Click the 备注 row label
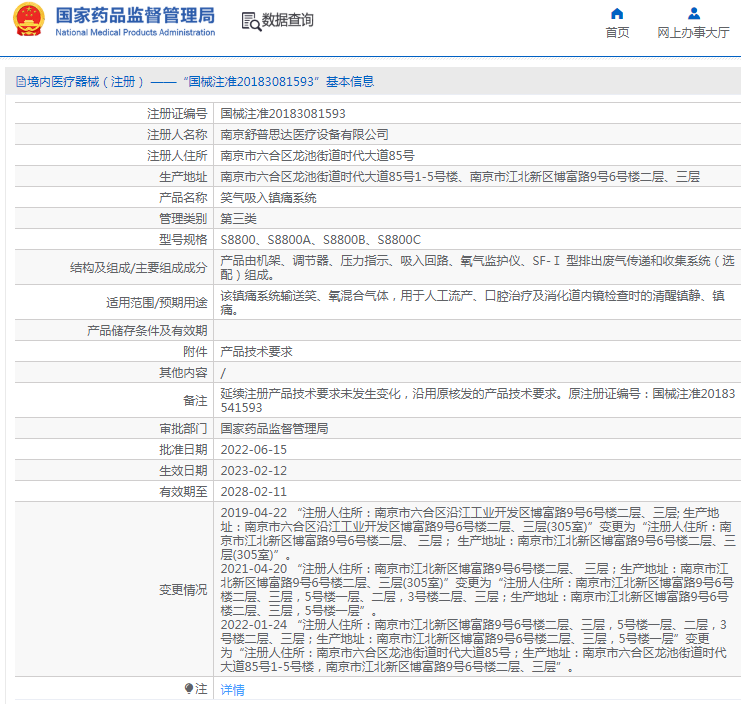Screen dimensions: 741x704 click(196, 401)
